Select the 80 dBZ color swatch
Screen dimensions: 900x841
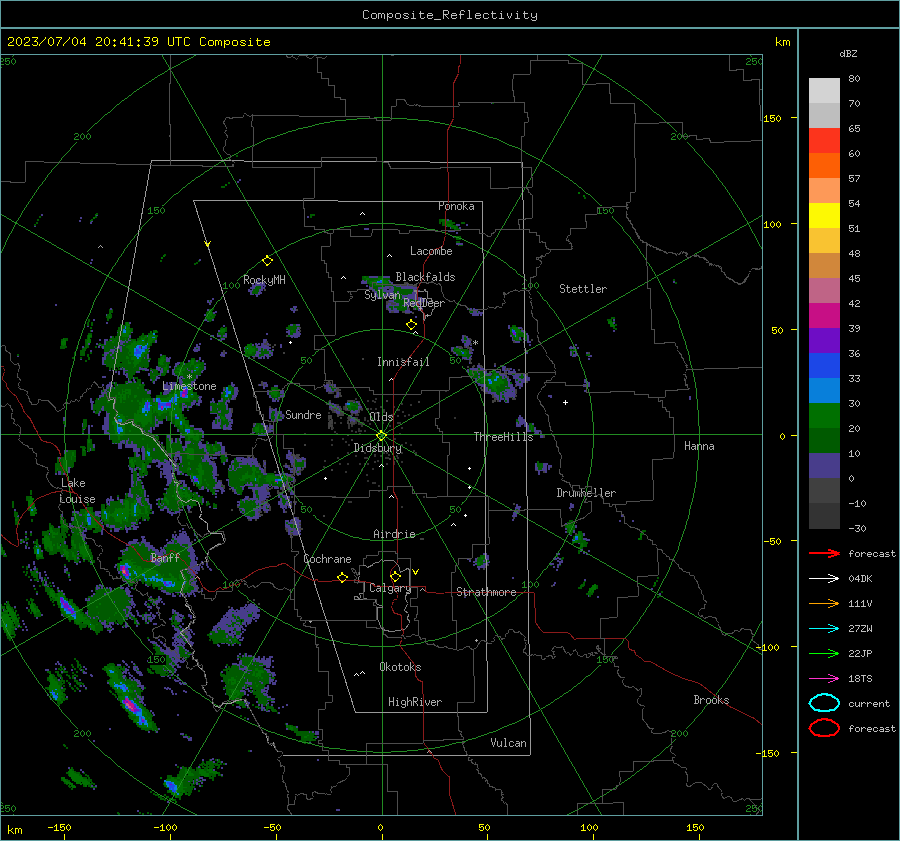tap(824, 90)
